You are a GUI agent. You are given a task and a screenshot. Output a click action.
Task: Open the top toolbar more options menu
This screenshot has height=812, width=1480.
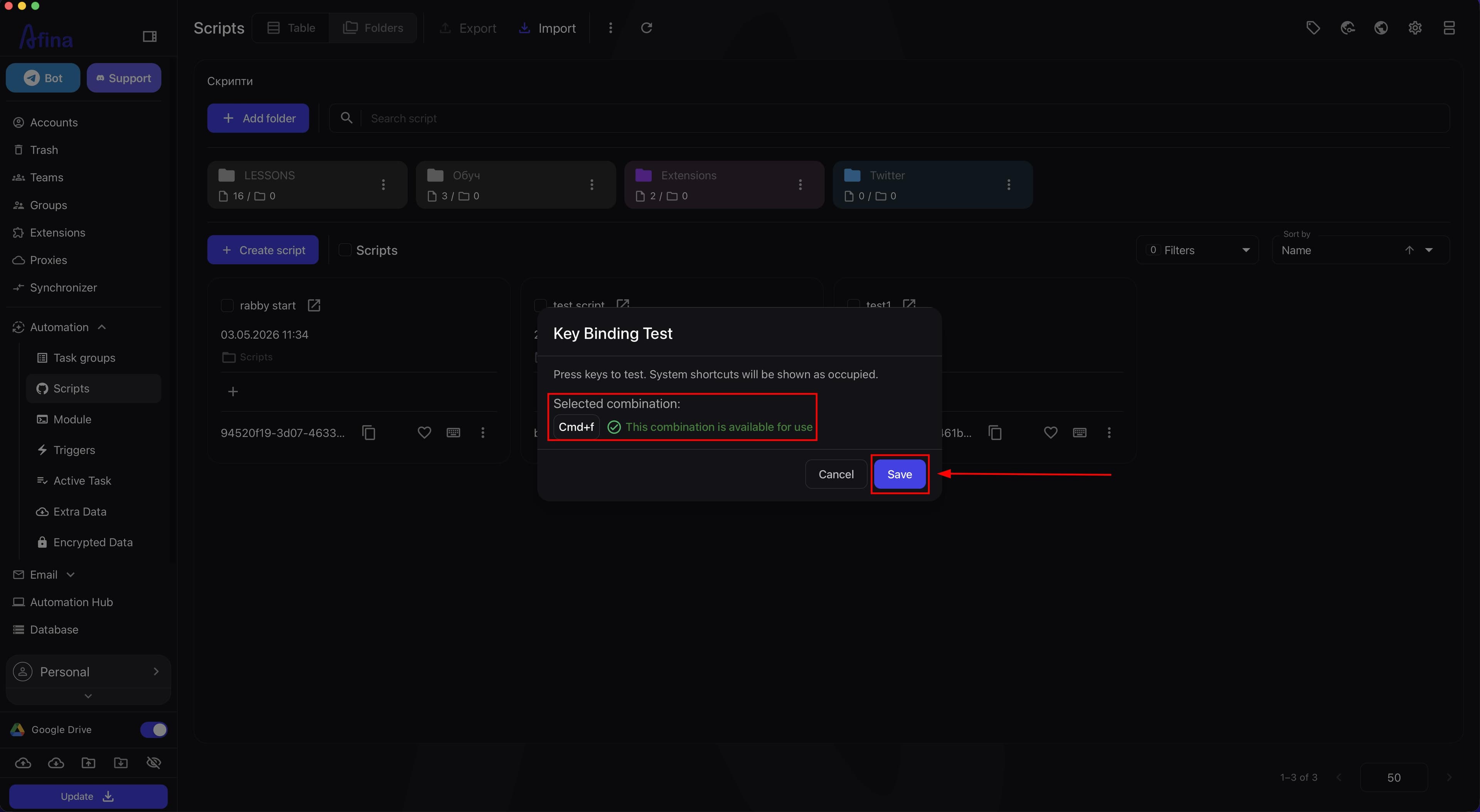pyautogui.click(x=610, y=28)
